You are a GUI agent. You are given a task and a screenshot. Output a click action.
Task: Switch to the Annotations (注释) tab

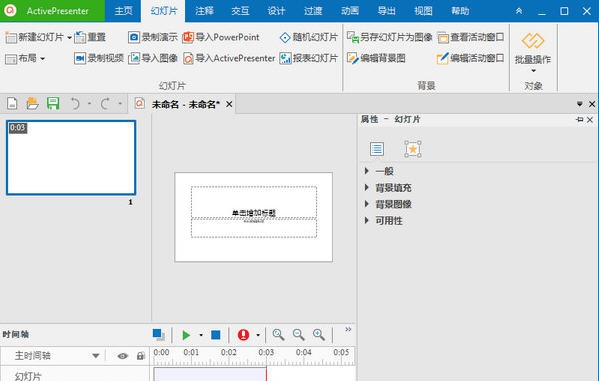204,11
